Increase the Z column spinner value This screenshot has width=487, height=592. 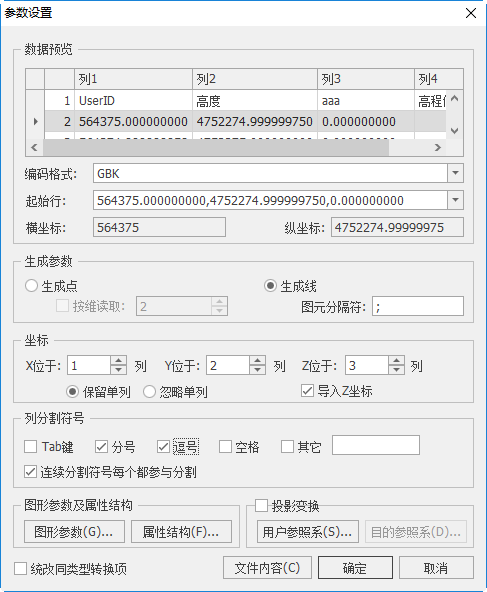(x=396, y=361)
